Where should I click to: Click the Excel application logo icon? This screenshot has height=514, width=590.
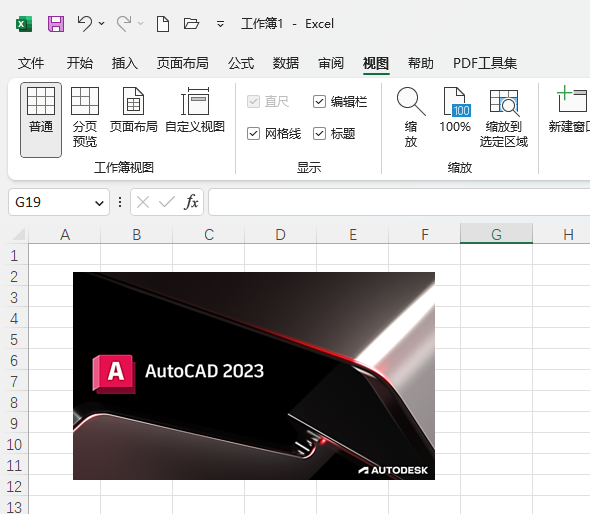pyautogui.click(x=24, y=24)
